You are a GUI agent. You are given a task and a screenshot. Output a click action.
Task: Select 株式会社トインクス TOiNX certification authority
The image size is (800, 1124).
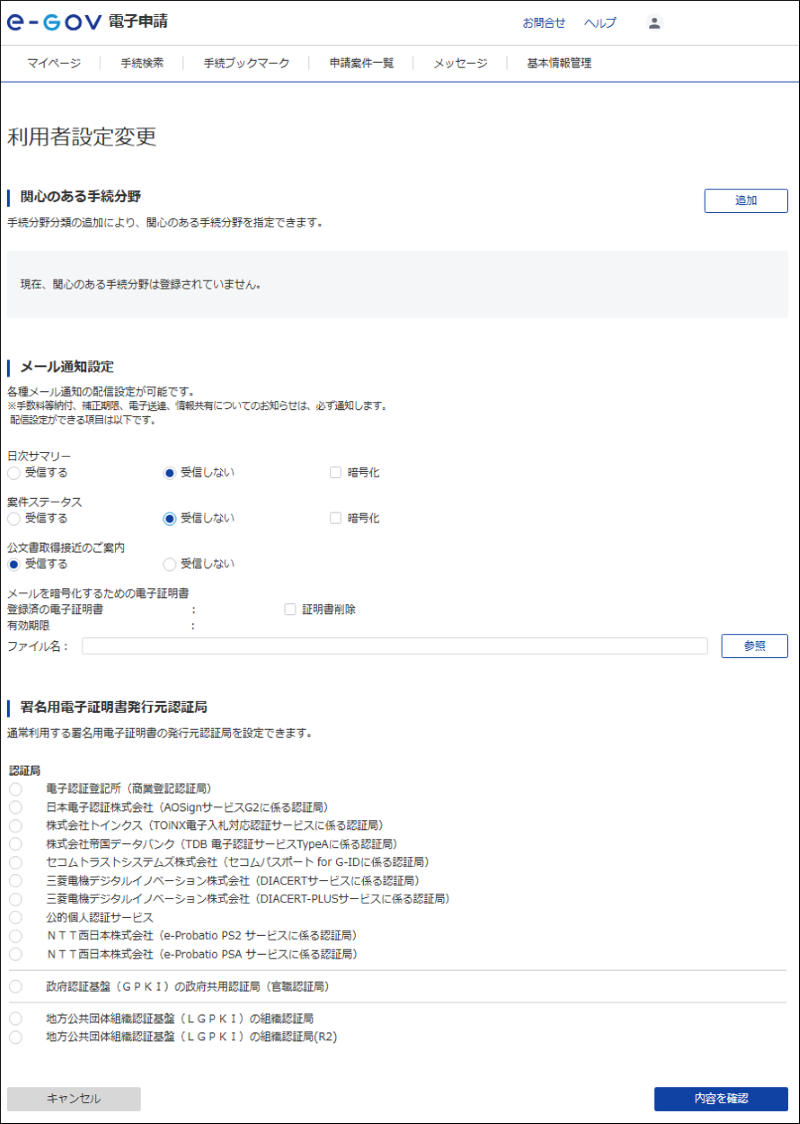coord(16,825)
